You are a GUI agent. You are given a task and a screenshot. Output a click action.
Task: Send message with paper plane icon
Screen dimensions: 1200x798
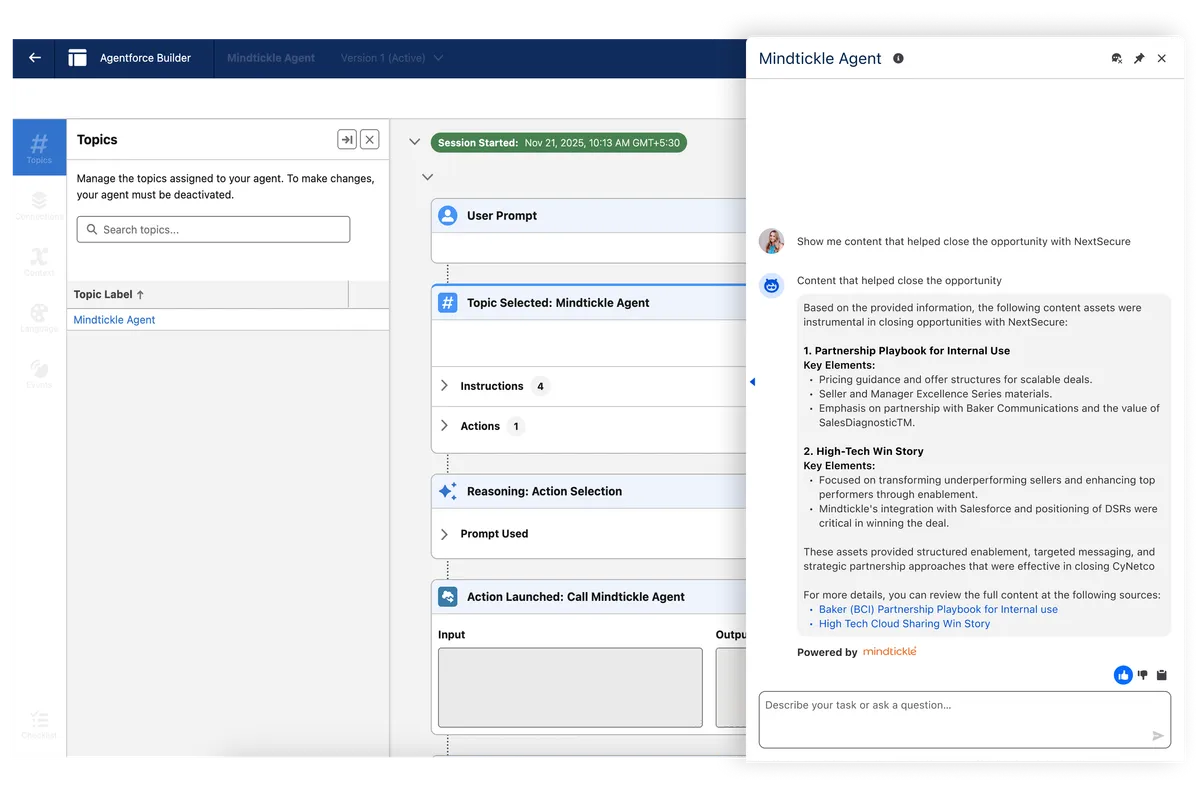(1158, 736)
